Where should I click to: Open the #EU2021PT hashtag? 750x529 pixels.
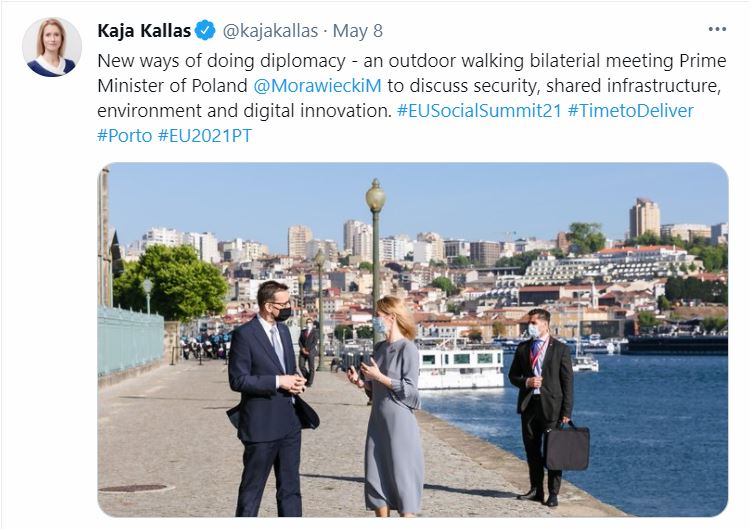tap(205, 135)
